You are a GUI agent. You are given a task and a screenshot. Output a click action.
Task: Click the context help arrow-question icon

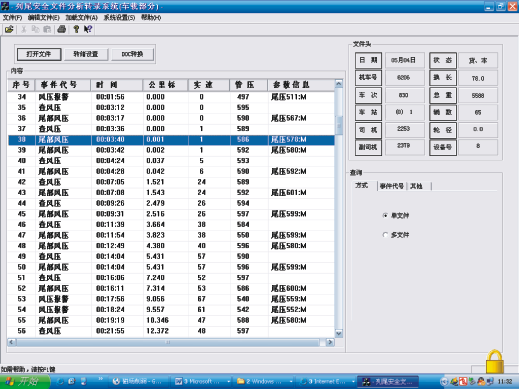pyautogui.click(x=88, y=29)
